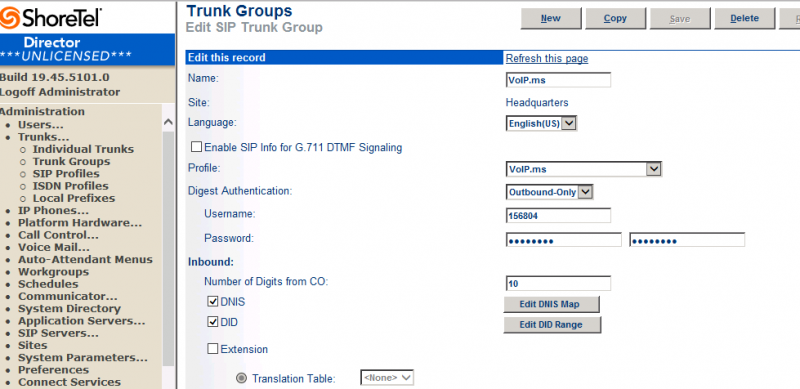Image resolution: width=800 pixels, height=389 pixels.
Task: Enable SIP Info for G.711 DTMF Signaling
Action: click(196, 147)
